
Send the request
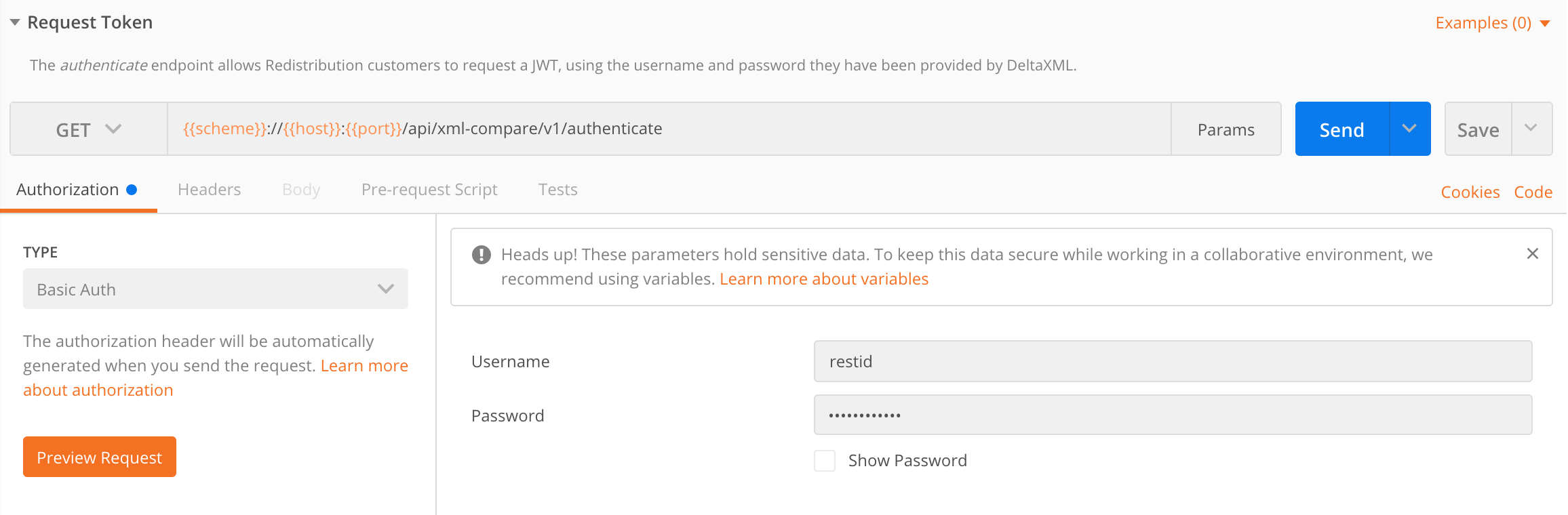click(x=1341, y=129)
